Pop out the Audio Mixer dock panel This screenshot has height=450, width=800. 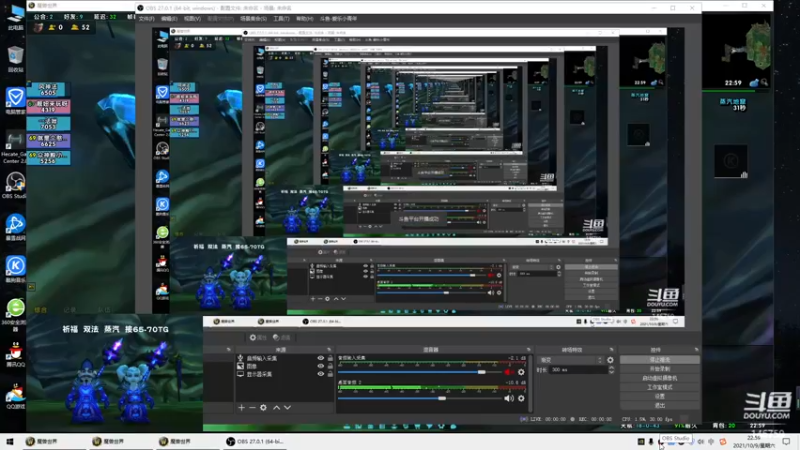(x=528, y=349)
